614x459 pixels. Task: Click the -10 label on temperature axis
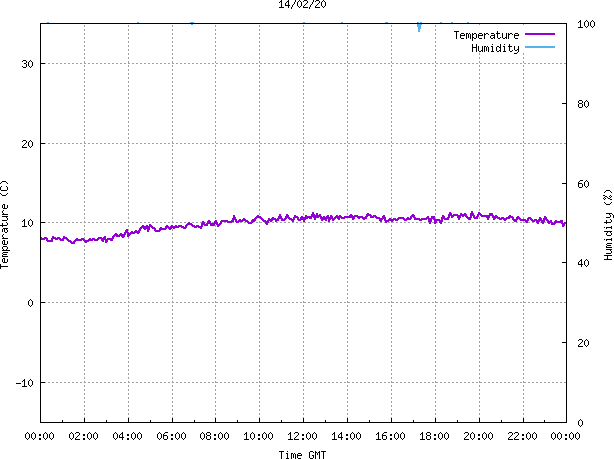[x=25, y=383]
